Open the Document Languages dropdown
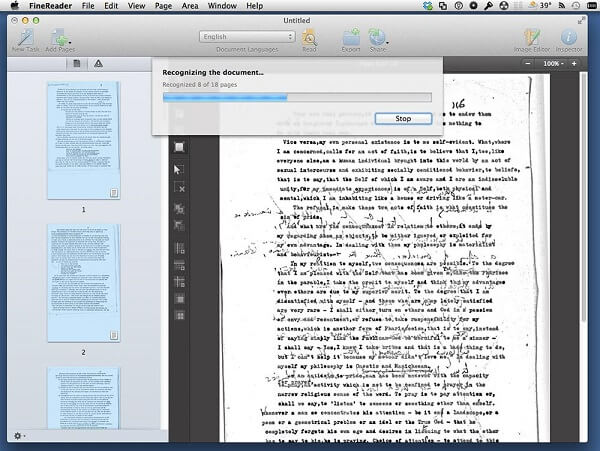600x451 pixels. [x=248, y=37]
